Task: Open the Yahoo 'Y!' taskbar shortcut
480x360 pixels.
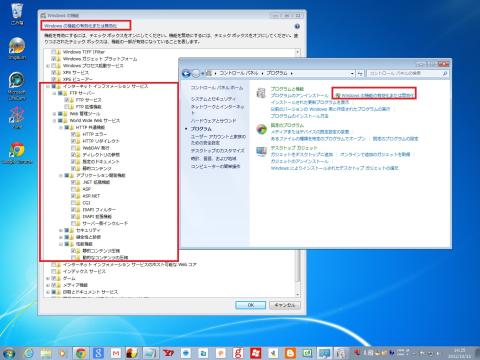Action: 168,353
